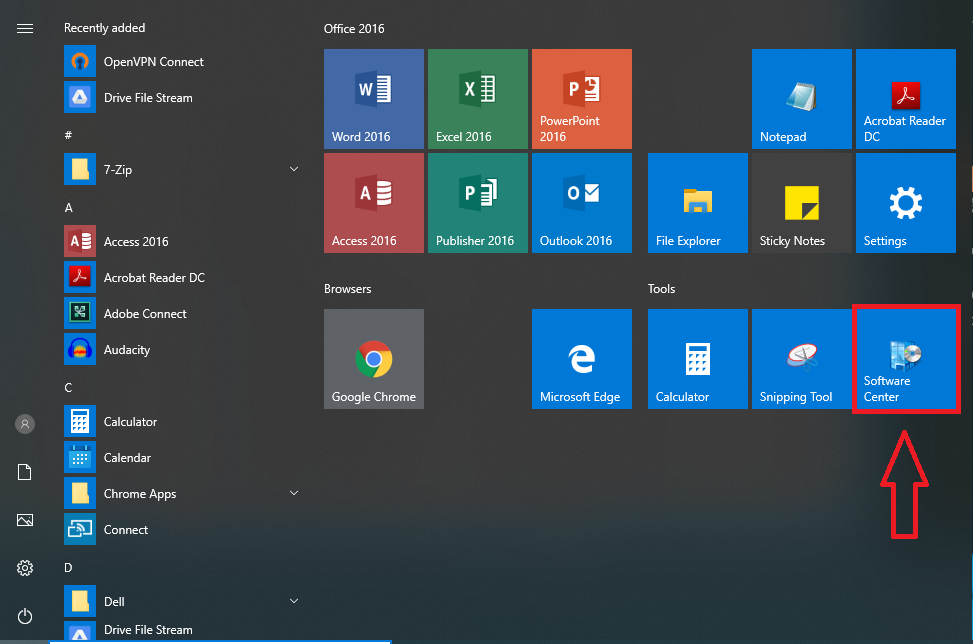The height and width of the screenshot is (644, 973).
Task: Launch Excel 2016 from tiles
Action: click(x=478, y=98)
